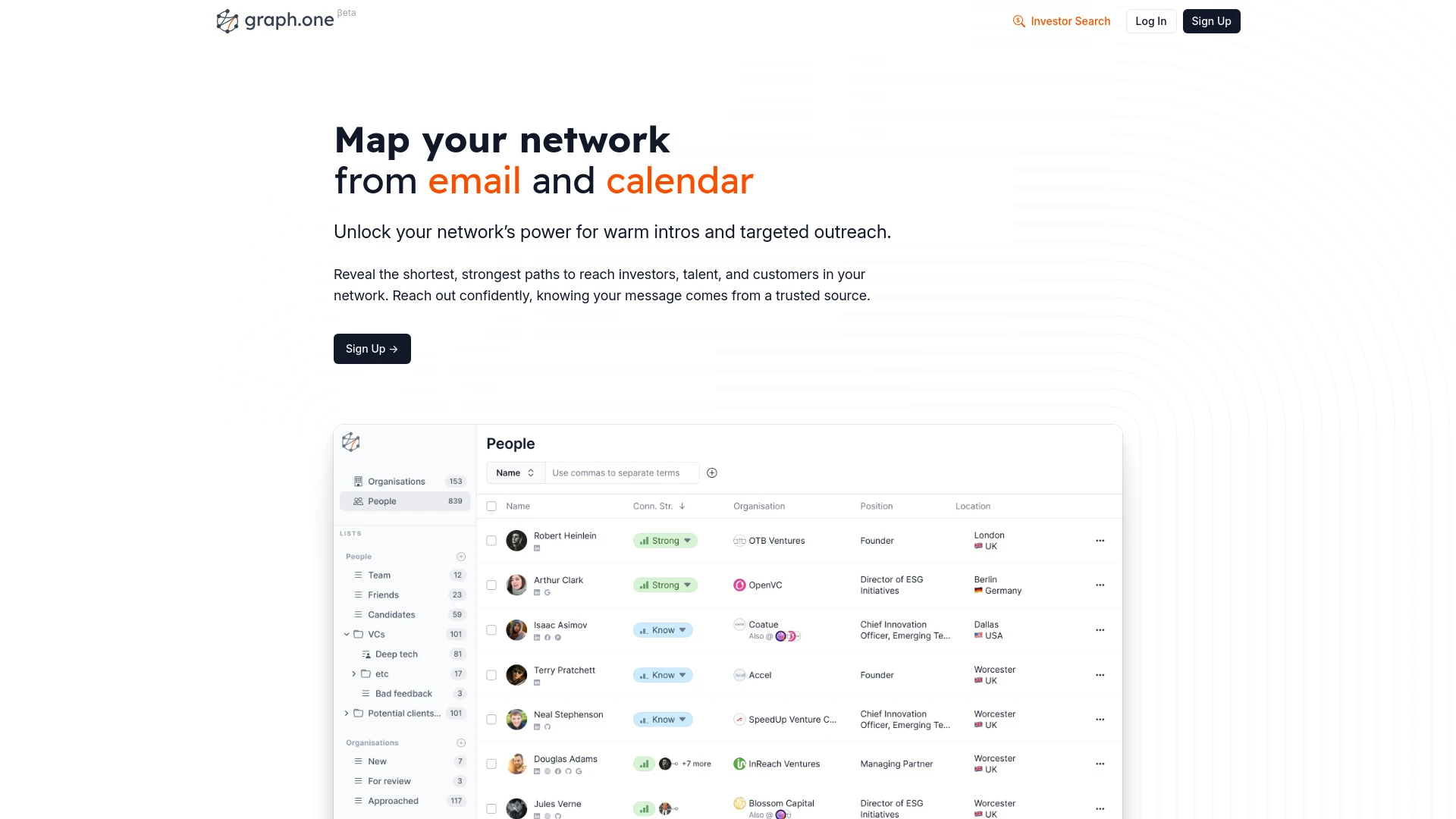Screen dimensions: 1456x819
Task: Click the Sign Up arrow button
Action: (x=372, y=349)
